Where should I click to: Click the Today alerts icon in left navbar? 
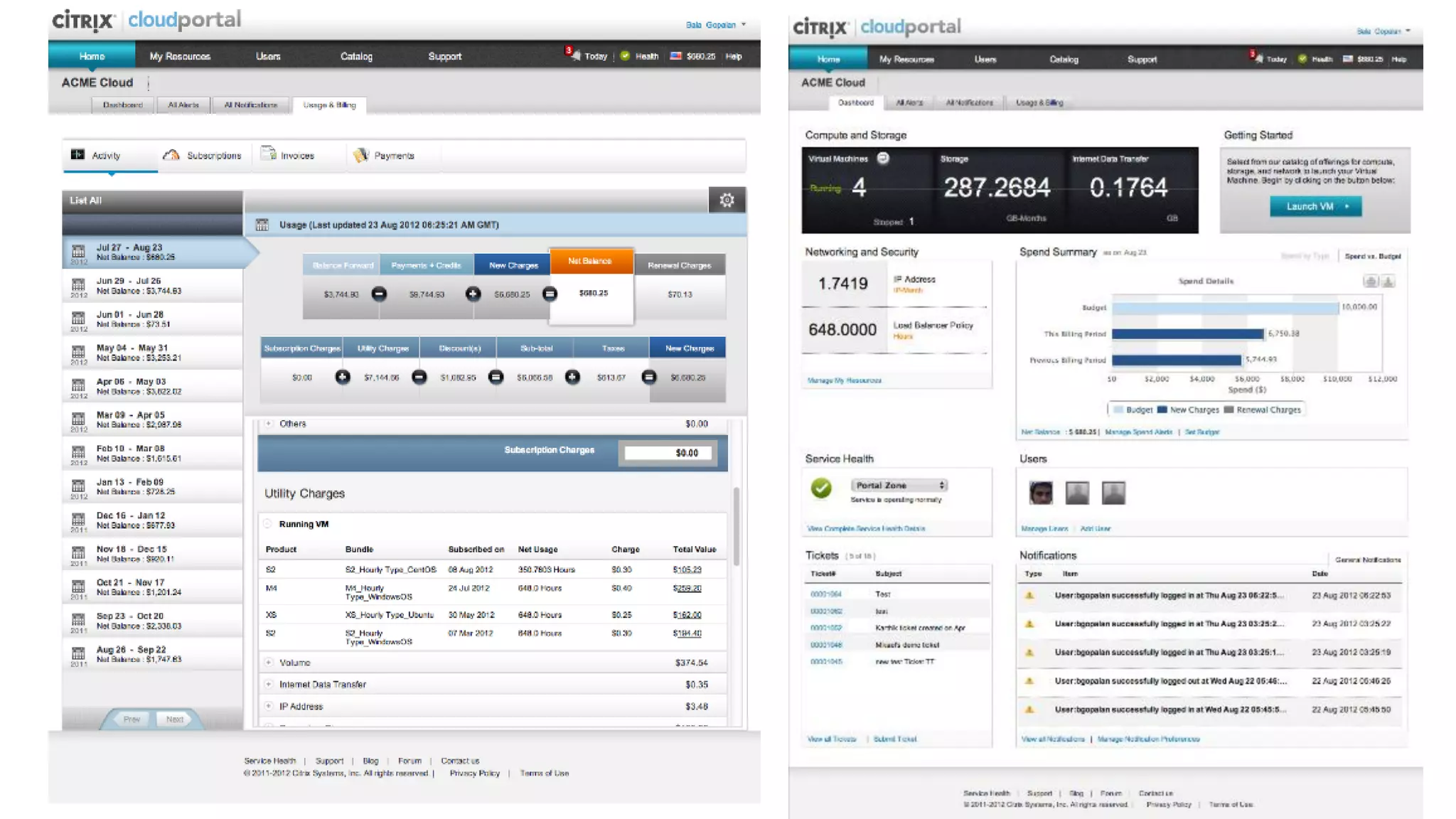coord(574,55)
